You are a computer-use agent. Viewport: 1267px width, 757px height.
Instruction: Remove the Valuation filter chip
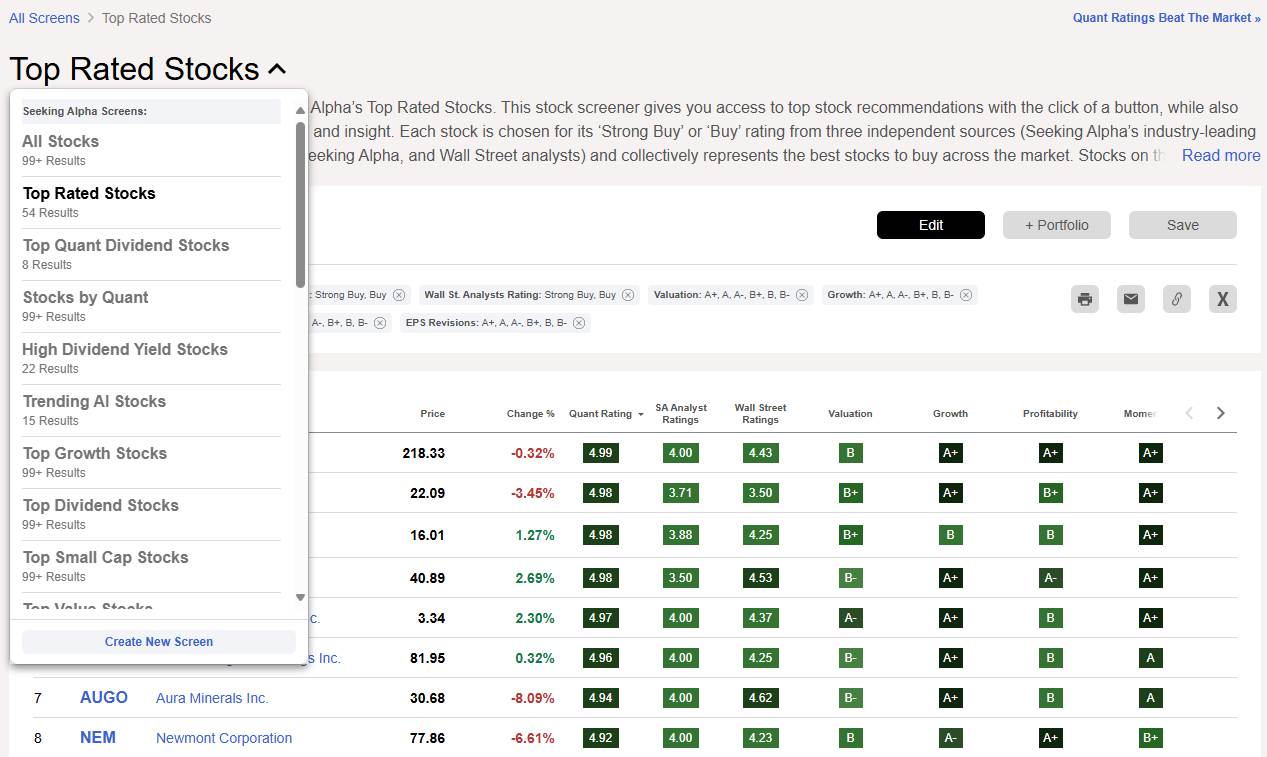[804, 295]
